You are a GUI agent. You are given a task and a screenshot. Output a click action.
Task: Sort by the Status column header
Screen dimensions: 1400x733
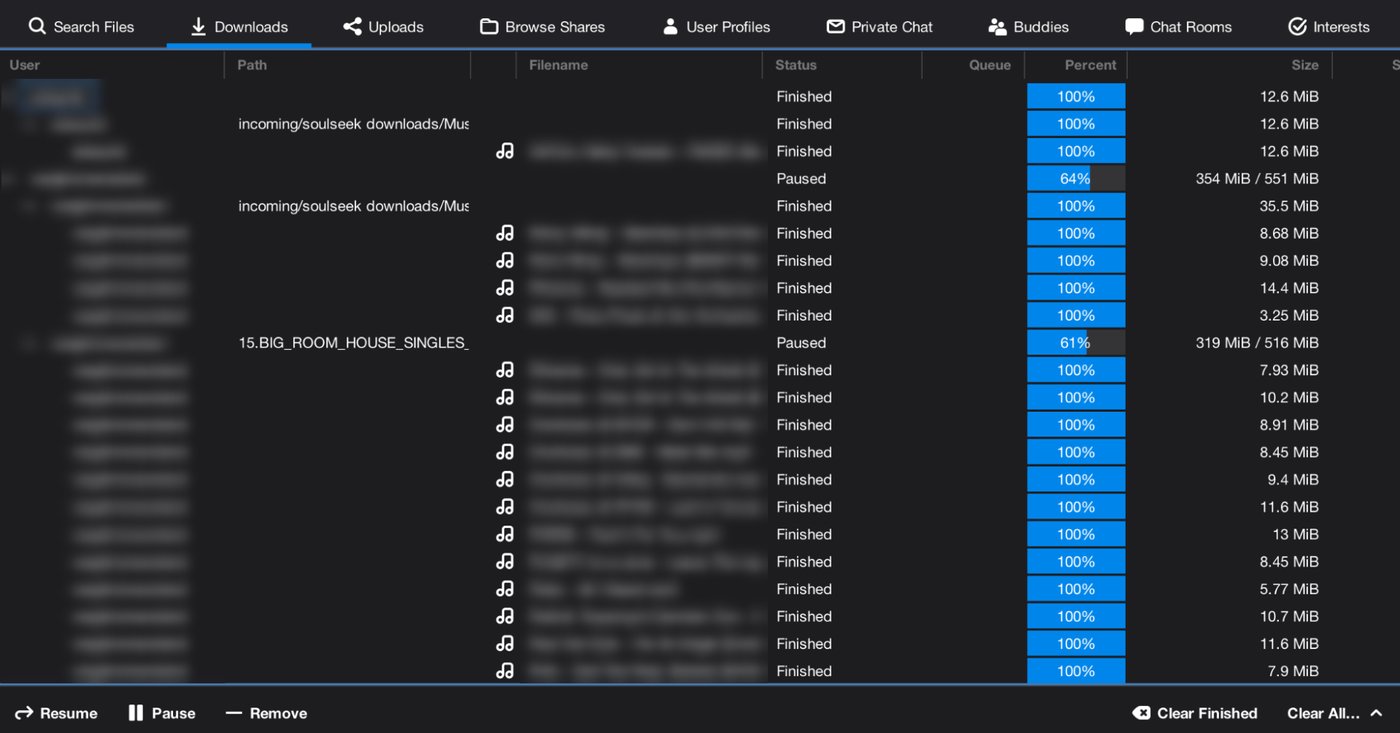click(x=796, y=65)
